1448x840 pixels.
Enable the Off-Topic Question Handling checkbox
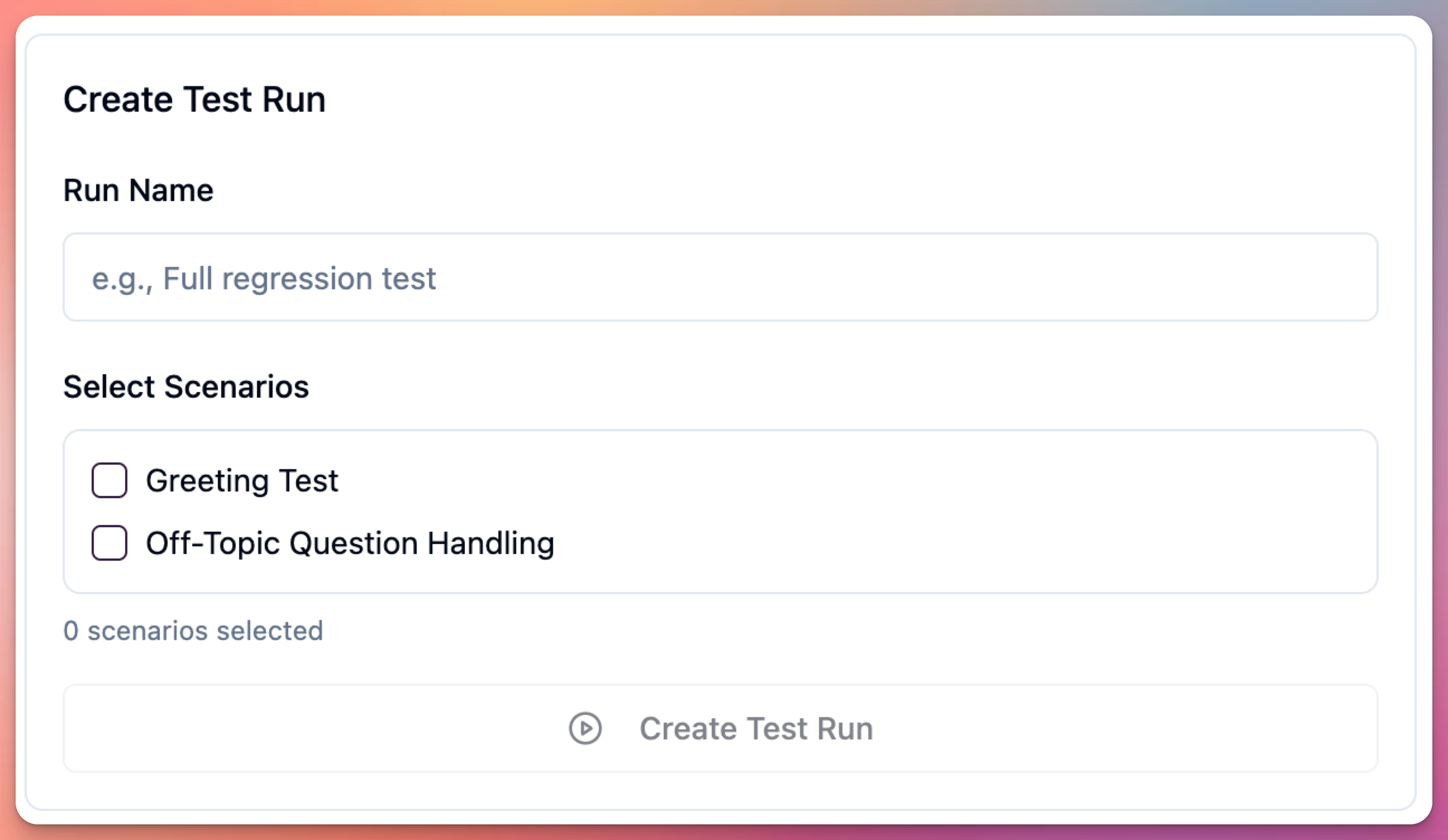click(109, 542)
